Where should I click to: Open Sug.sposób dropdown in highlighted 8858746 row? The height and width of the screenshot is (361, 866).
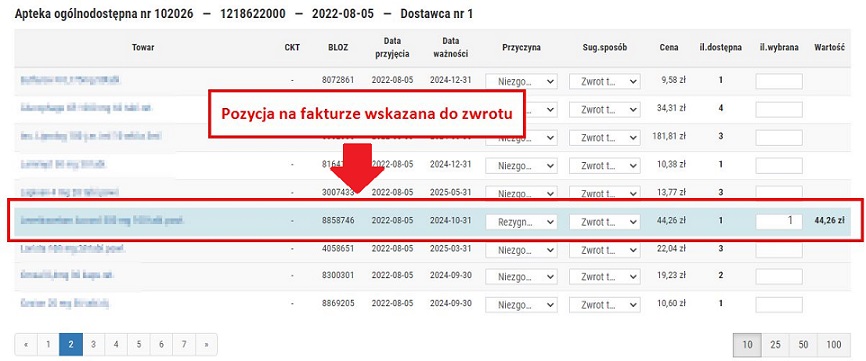tap(605, 221)
